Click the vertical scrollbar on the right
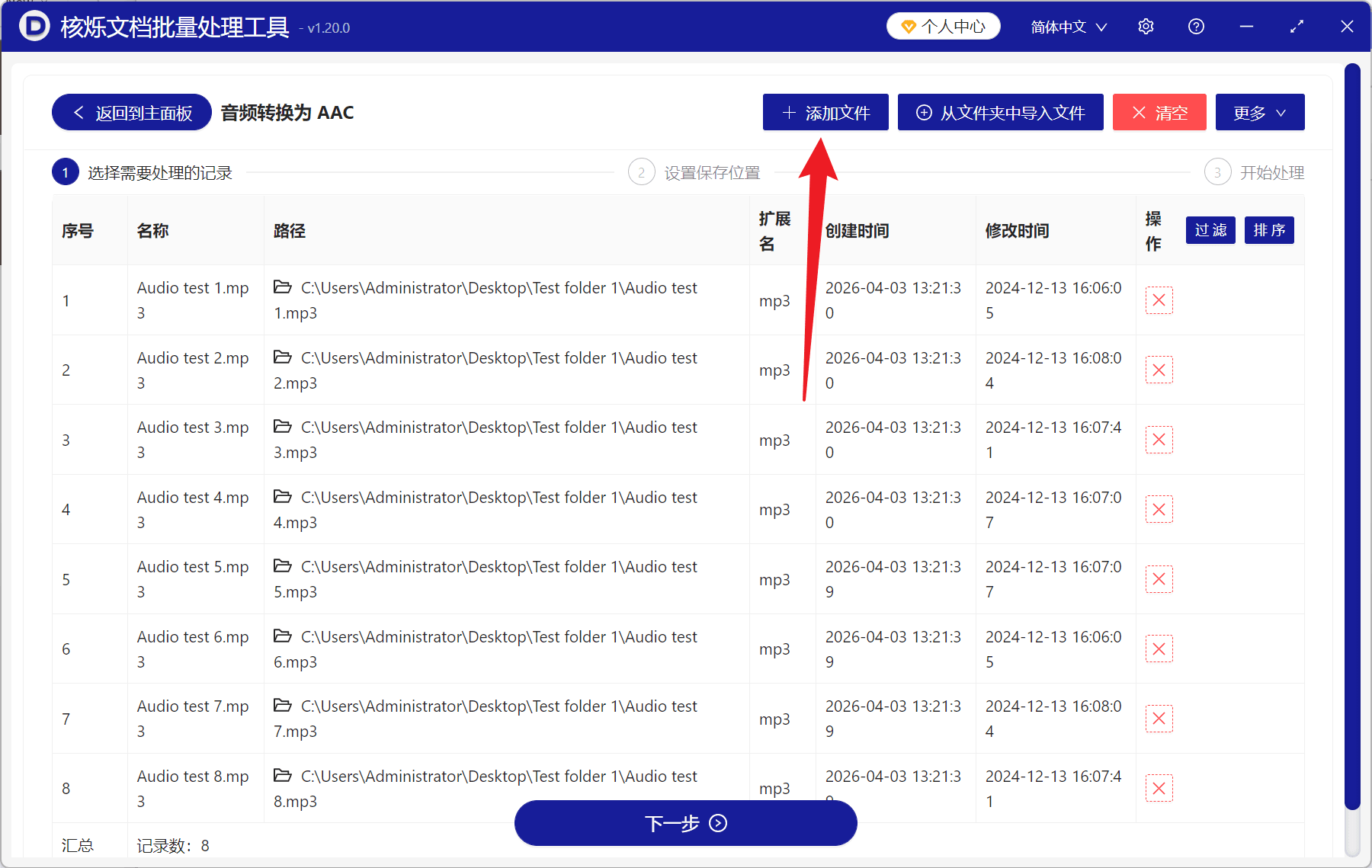Viewport: 1372px width, 868px height. pyautogui.click(x=1352, y=434)
